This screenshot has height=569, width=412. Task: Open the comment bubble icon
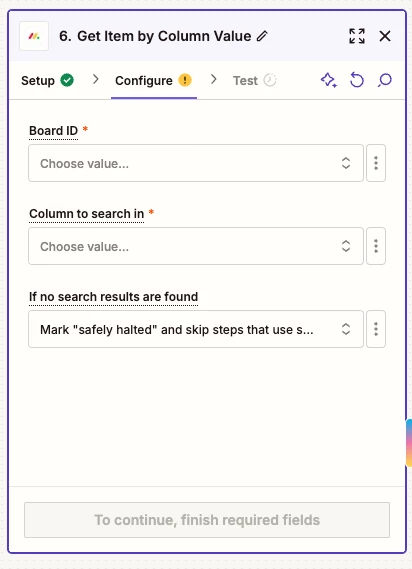(x=385, y=80)
